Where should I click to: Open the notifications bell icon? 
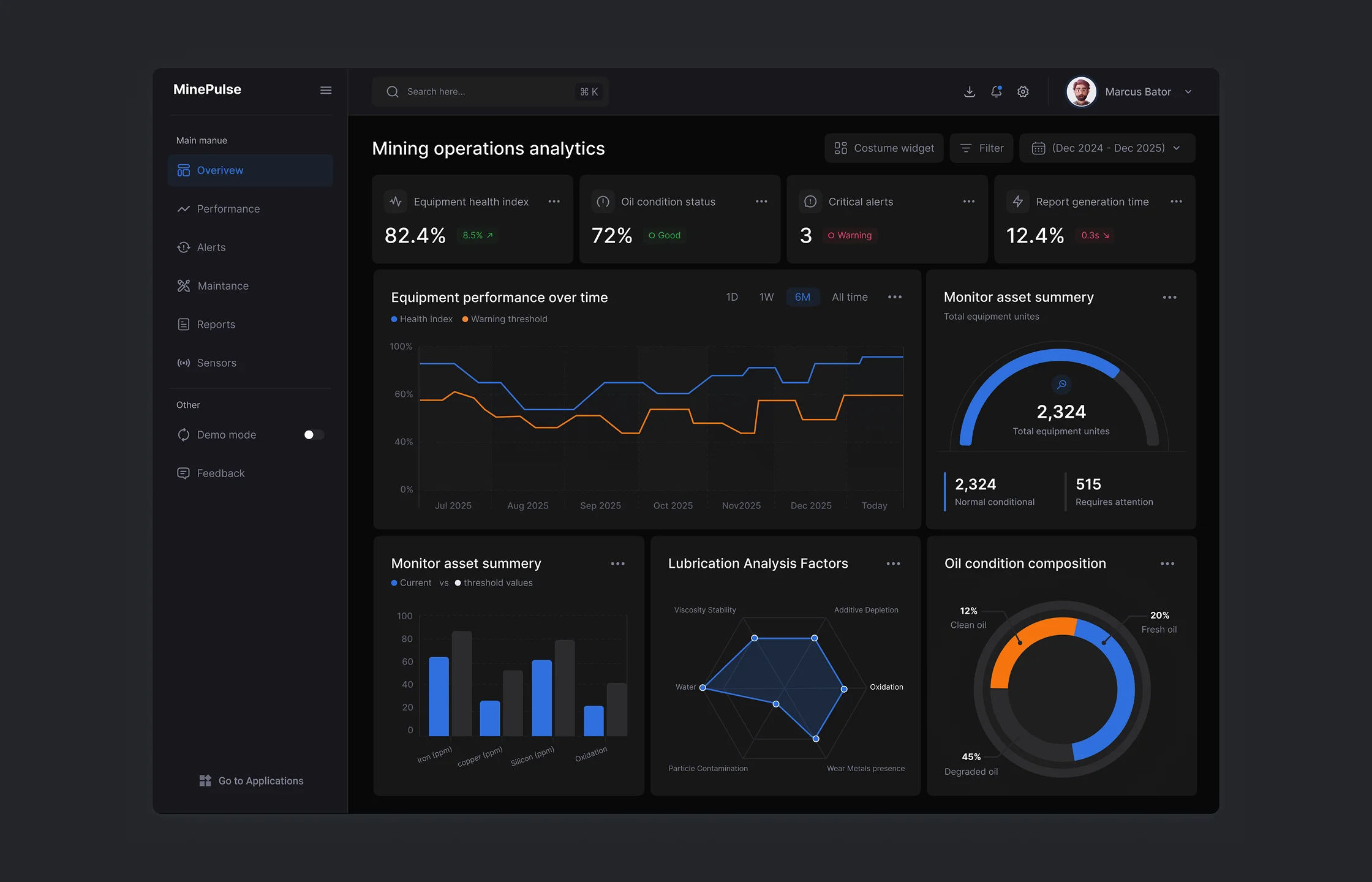[x=997, y=92]
